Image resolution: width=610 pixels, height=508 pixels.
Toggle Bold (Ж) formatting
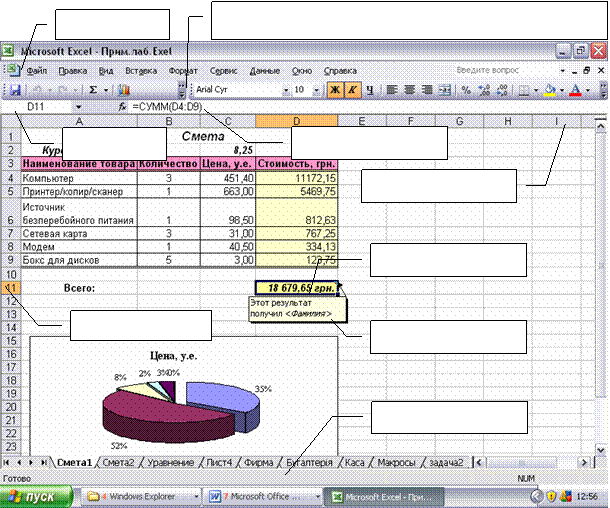pos(335,90)
